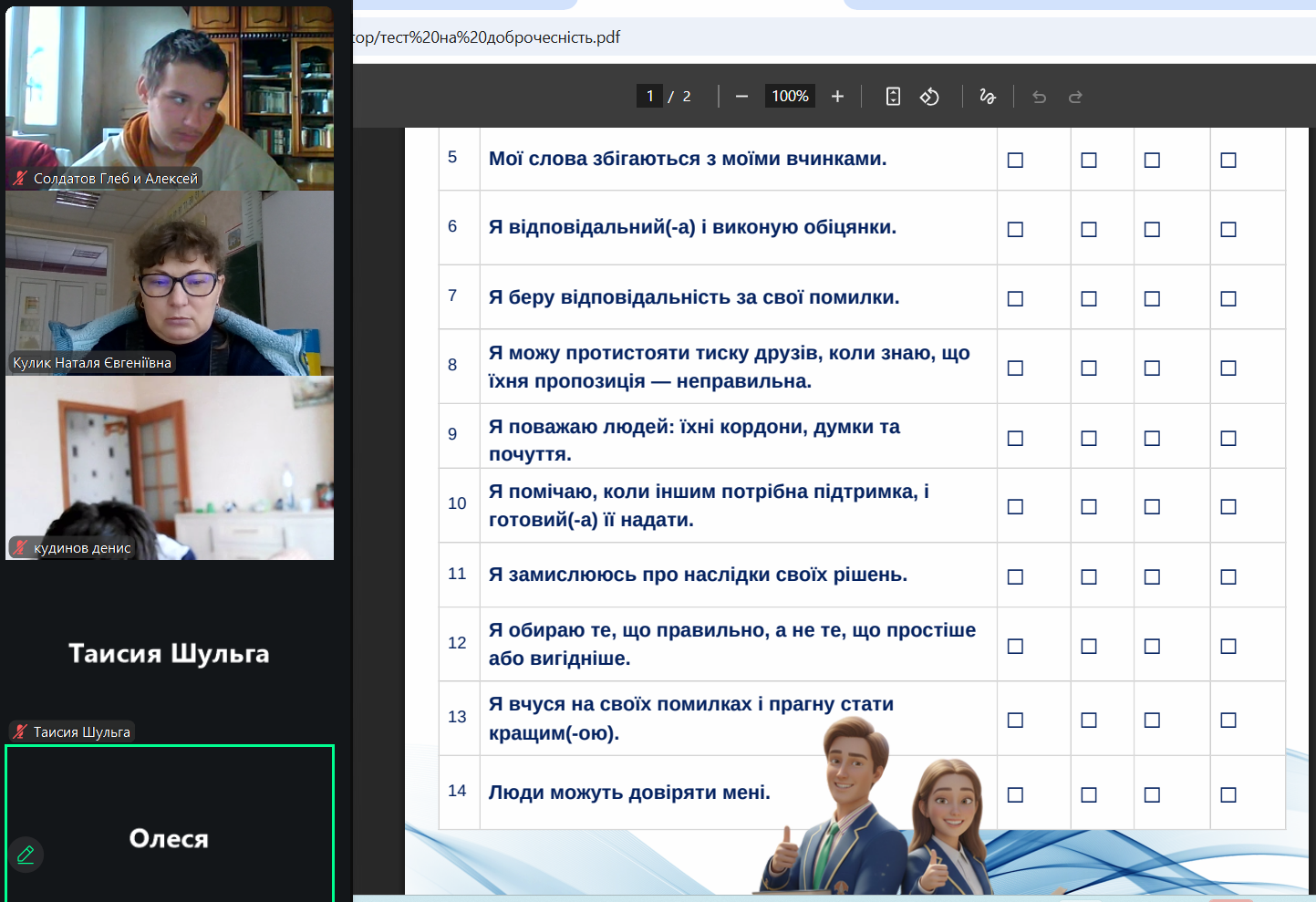Check the first checkbox in row 12

(x=1015, y=647)
